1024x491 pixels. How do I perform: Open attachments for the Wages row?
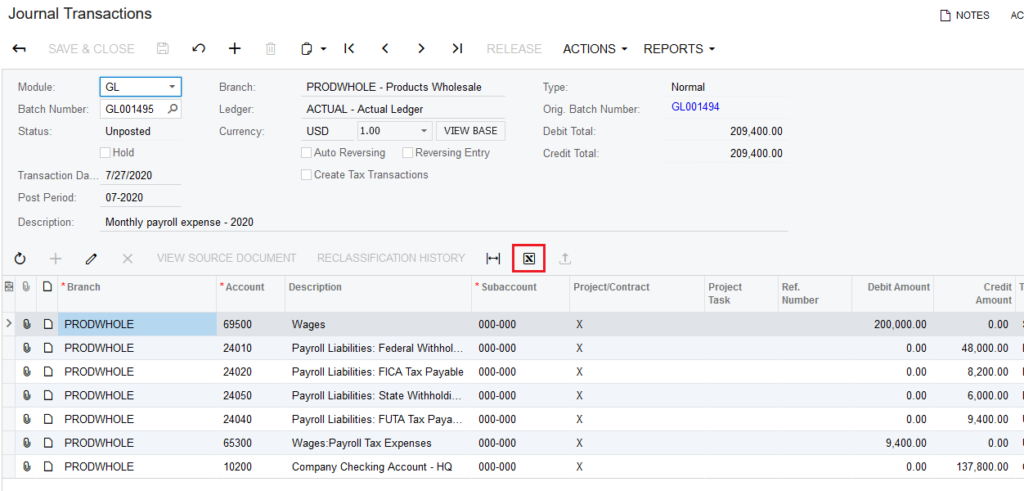point(27,325)
